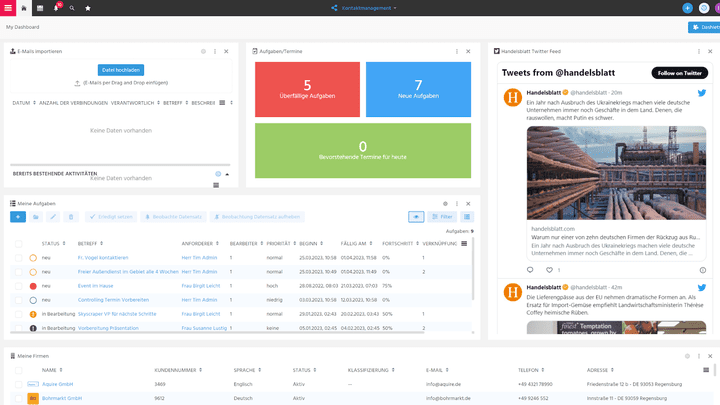This screenshot has height=405, width=720.
Task: Open 'Fr. Vogel kontaktieren' task link
Action: click(x=103, y=257)
